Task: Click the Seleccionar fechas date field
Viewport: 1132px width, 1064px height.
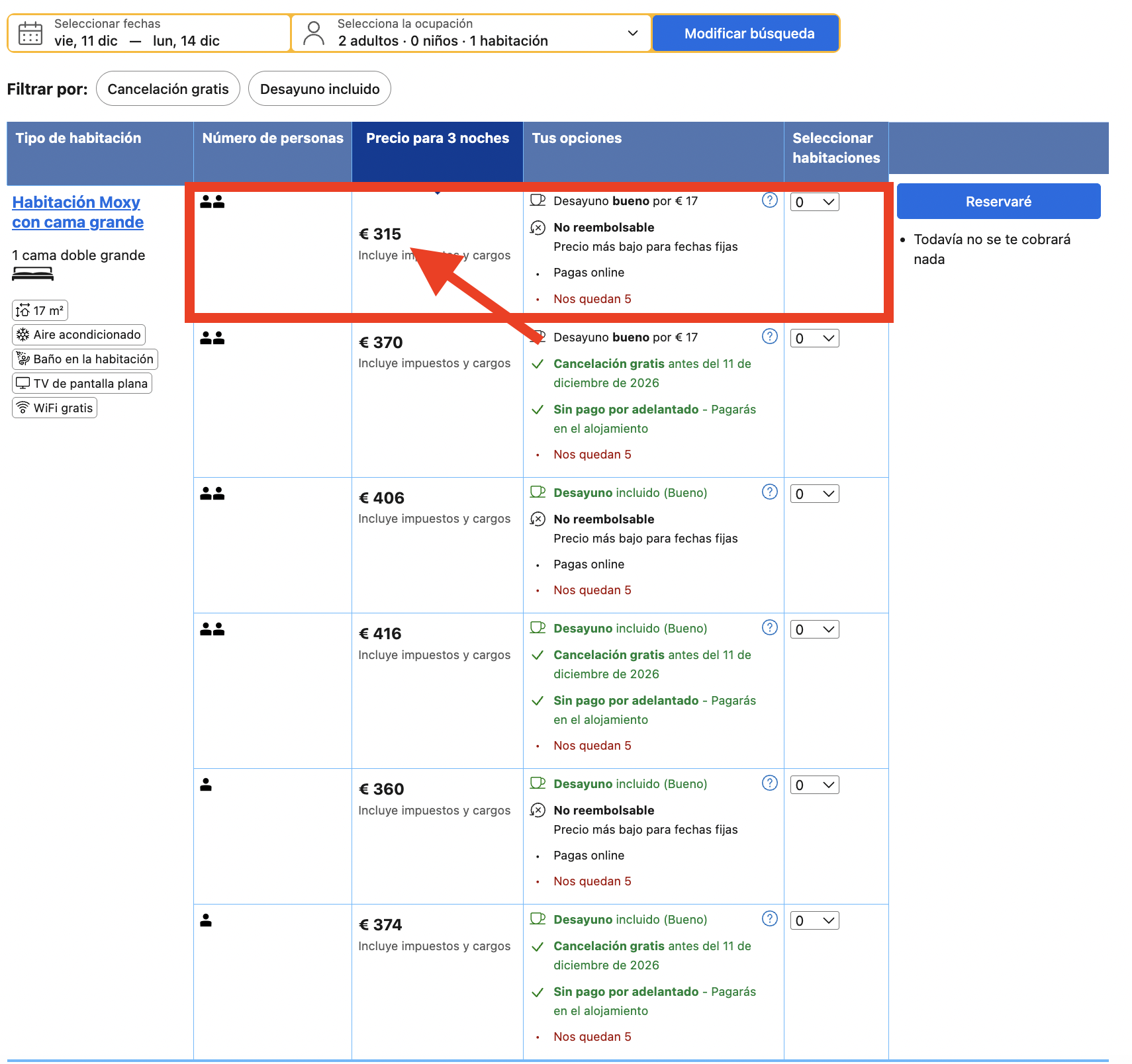Action: pyautogui.click(x=149, y=33)
